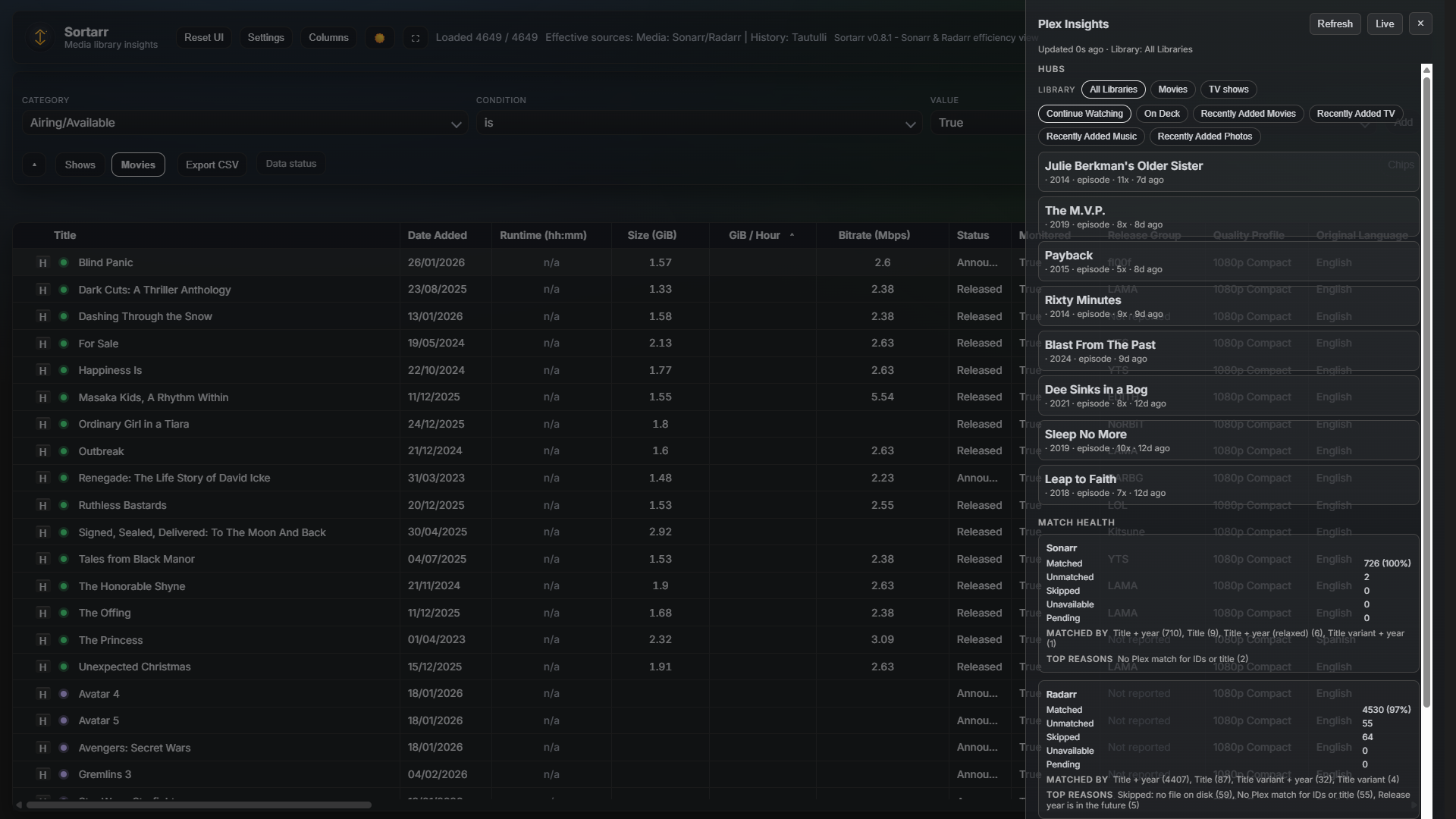Open the Airing/Available category dropdown
1456x819 pixels.
(x=244, y=123)
